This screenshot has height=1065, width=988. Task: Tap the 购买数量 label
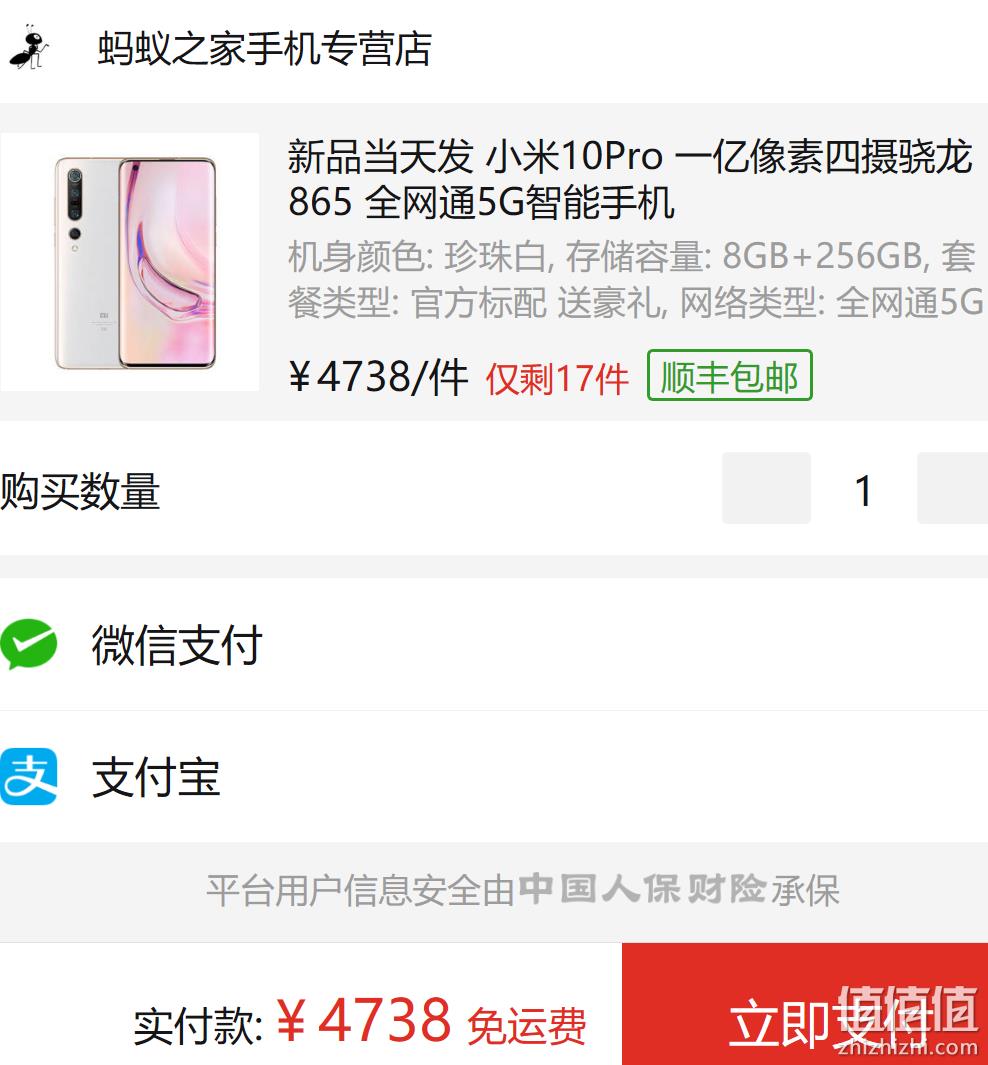tap(80, 490)
